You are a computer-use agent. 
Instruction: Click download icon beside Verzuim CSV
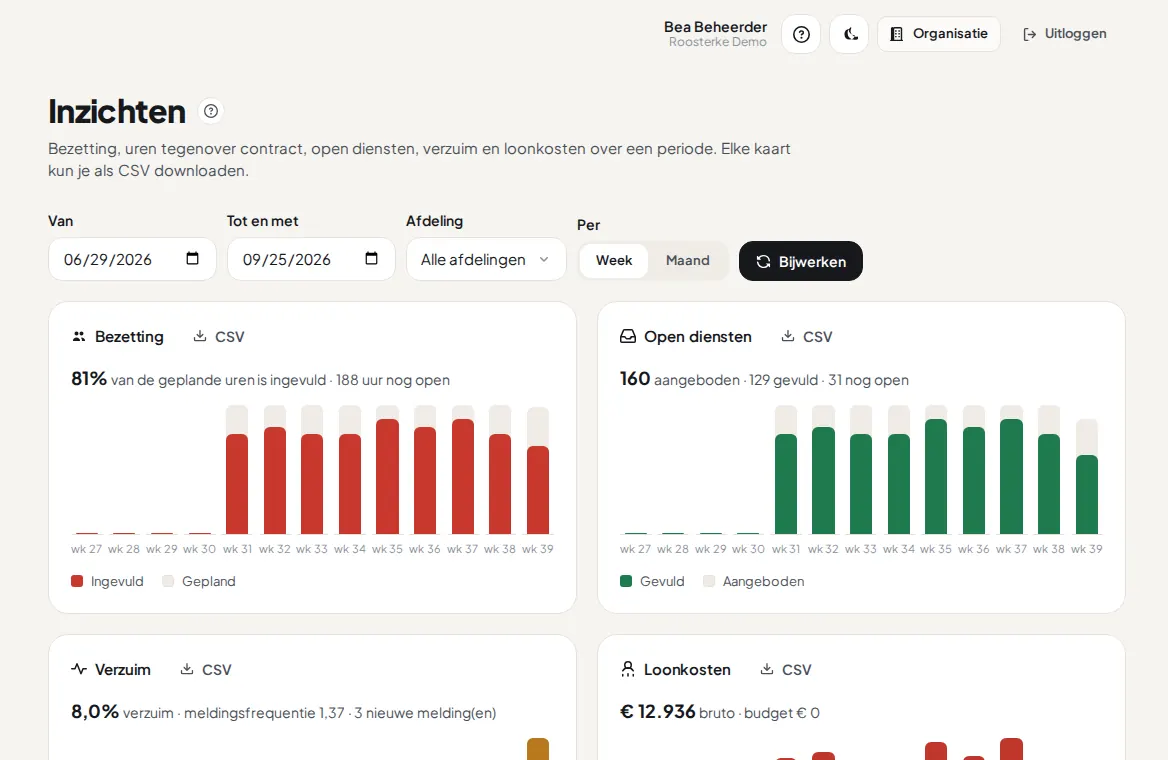click(187, 669)
